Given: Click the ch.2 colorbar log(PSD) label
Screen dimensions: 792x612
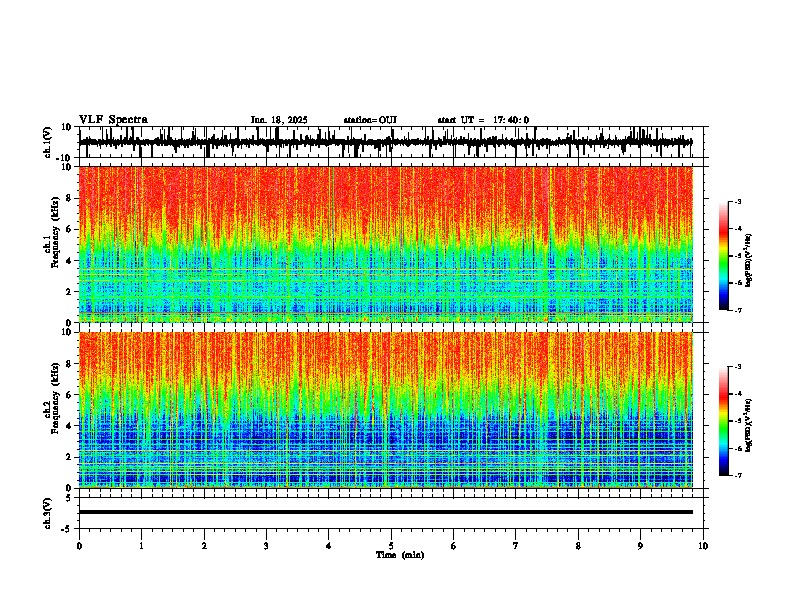Looking at the screenshot, I should click(x=749, y=425).
